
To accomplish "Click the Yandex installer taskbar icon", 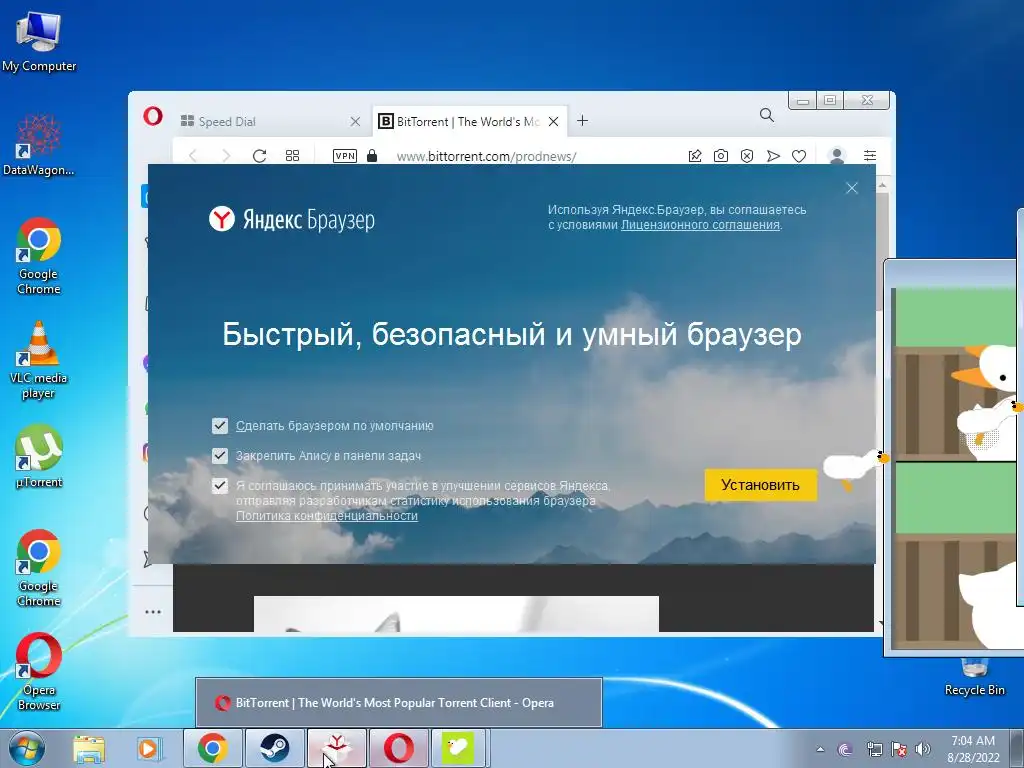I will point(336,748).
